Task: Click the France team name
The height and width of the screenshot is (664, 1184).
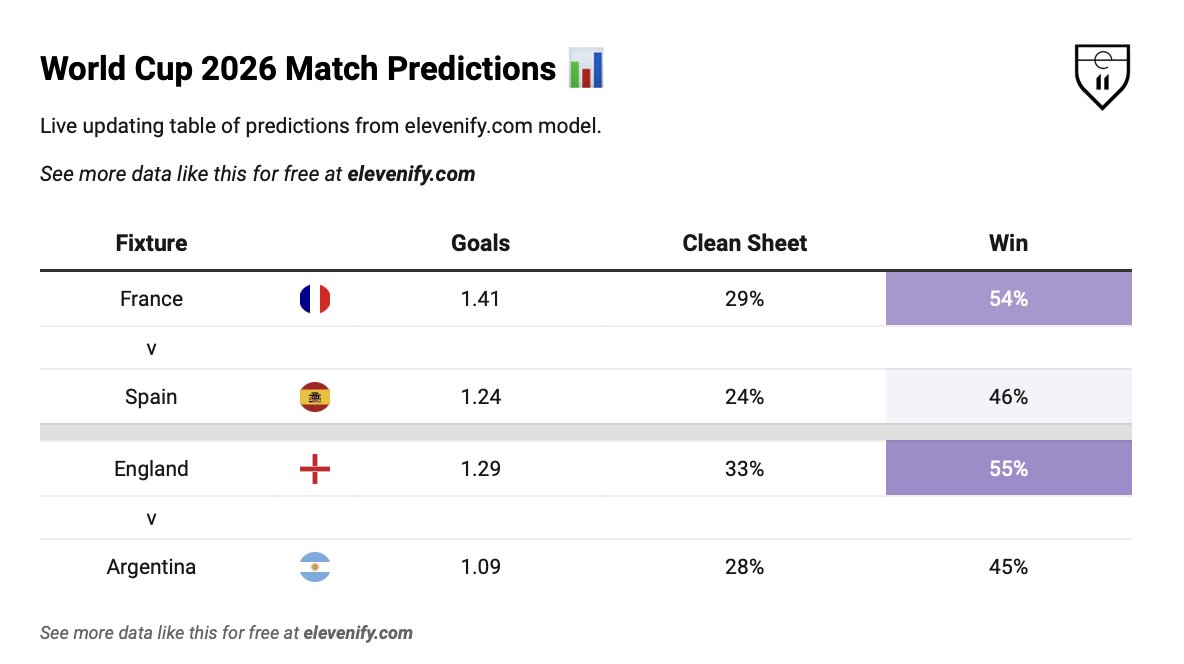Action: [x=151, y=299]
